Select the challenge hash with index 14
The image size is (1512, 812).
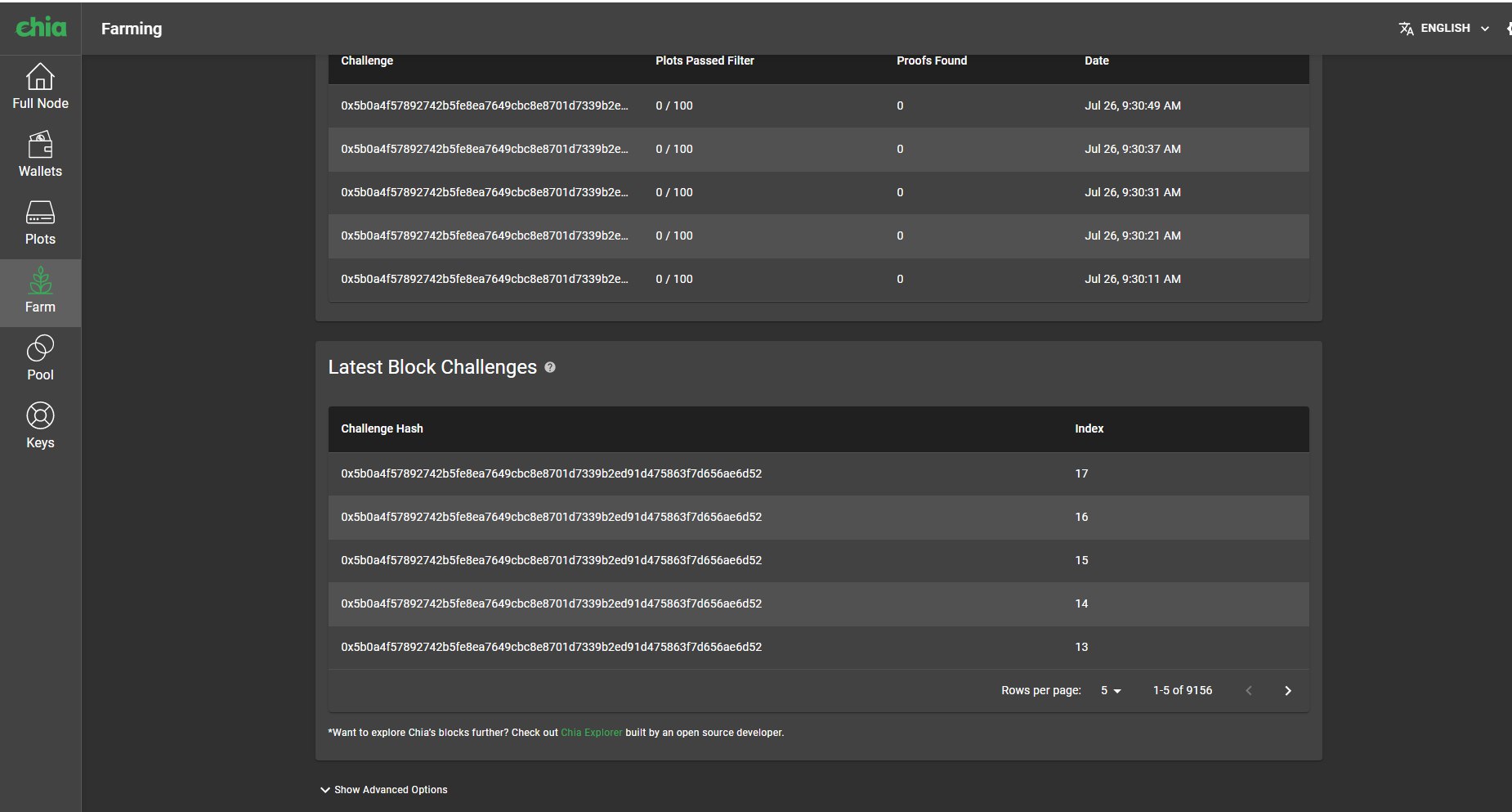click(x=551, y=603)
